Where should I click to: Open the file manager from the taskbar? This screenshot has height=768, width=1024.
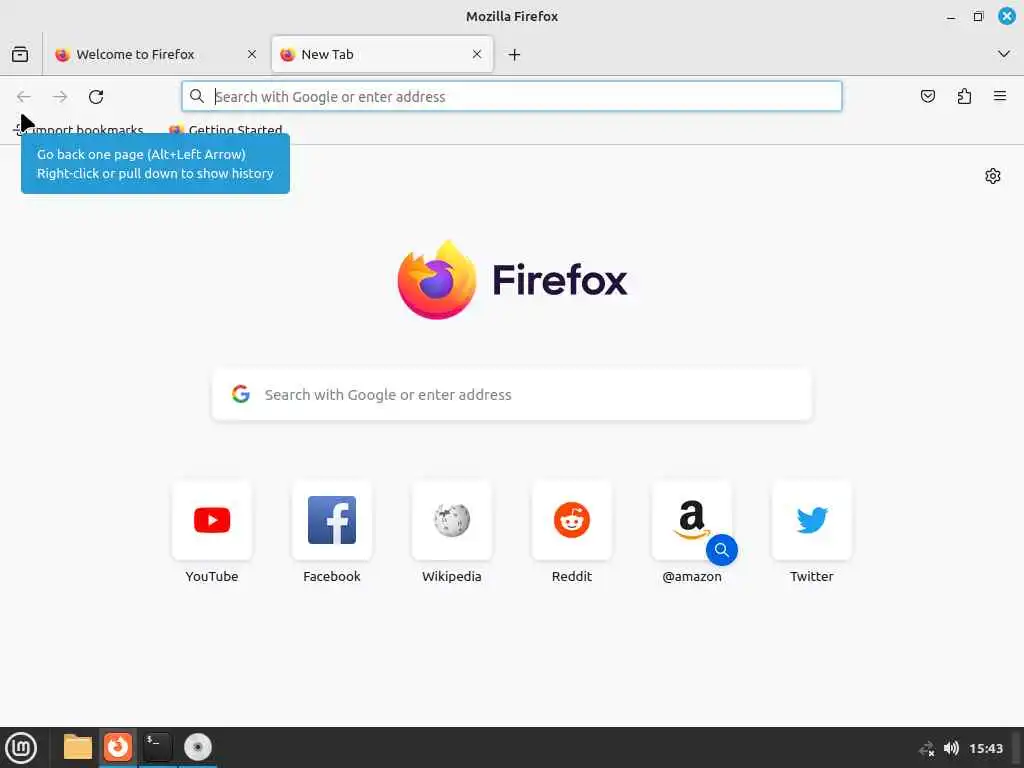78,747
